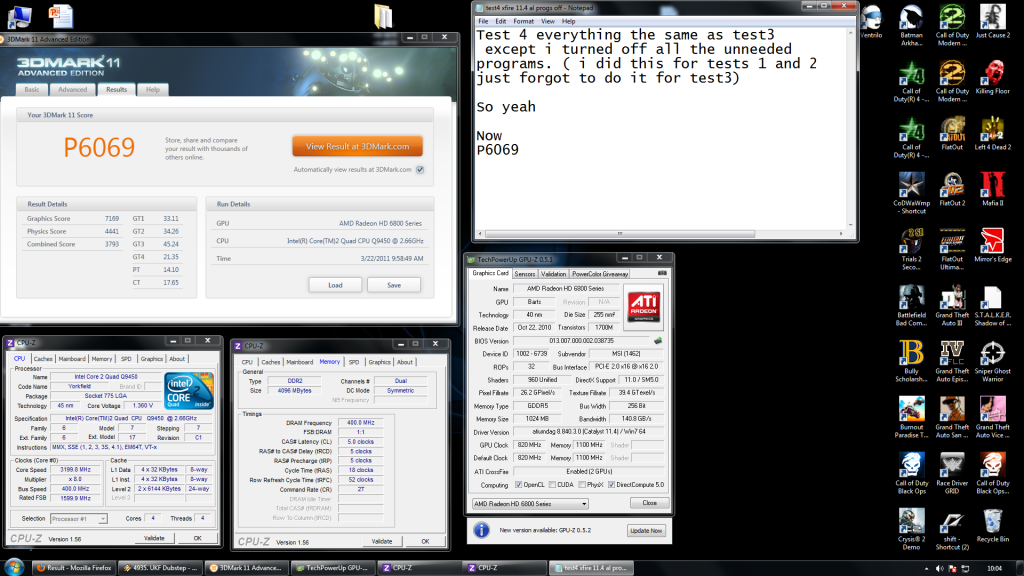Switch to the Advanced tab in 3DMark
This screenshot has width=1024, height=576.
click(x=72, y=89)
